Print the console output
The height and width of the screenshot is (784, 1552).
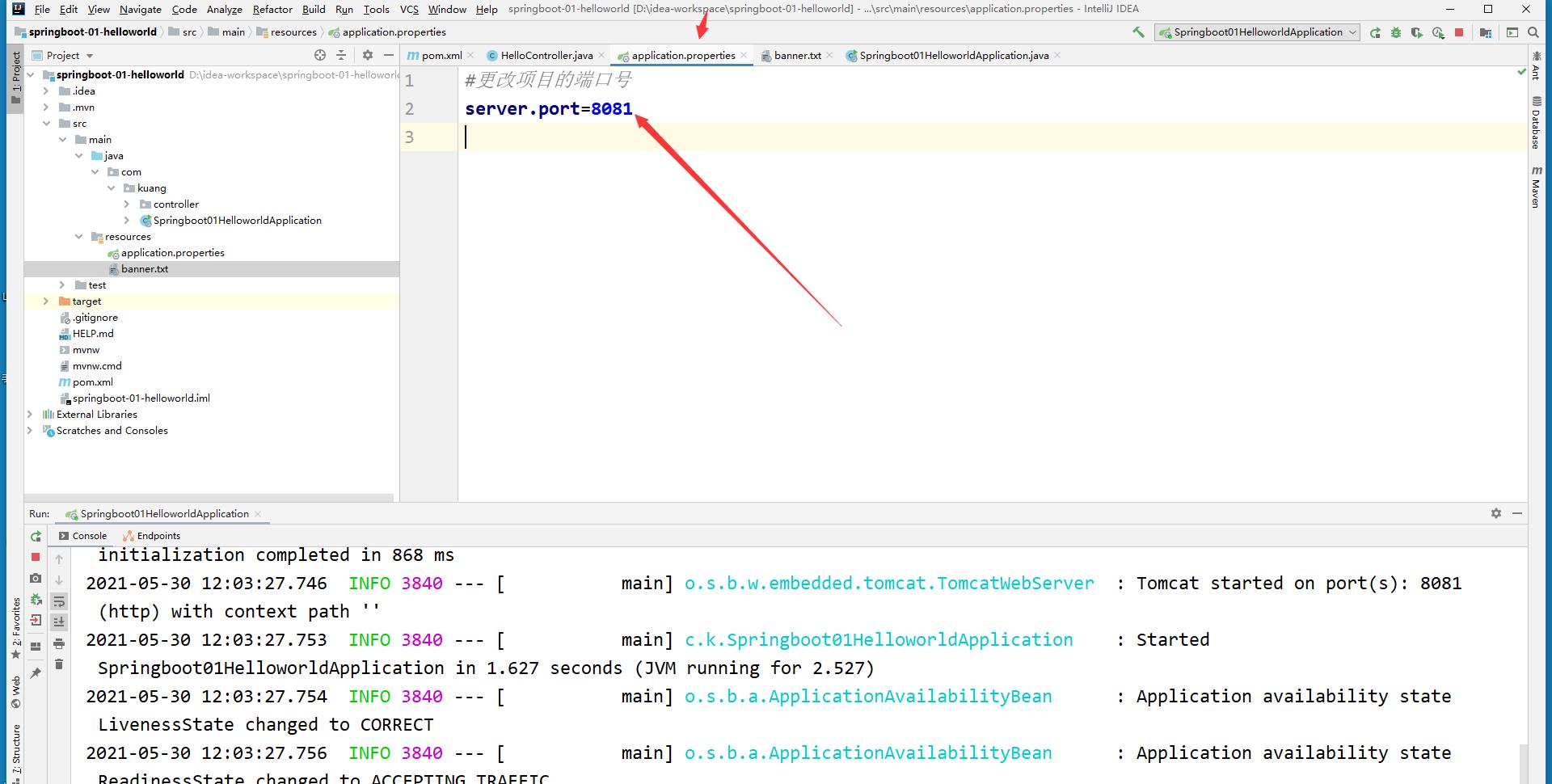click(59, 643)
